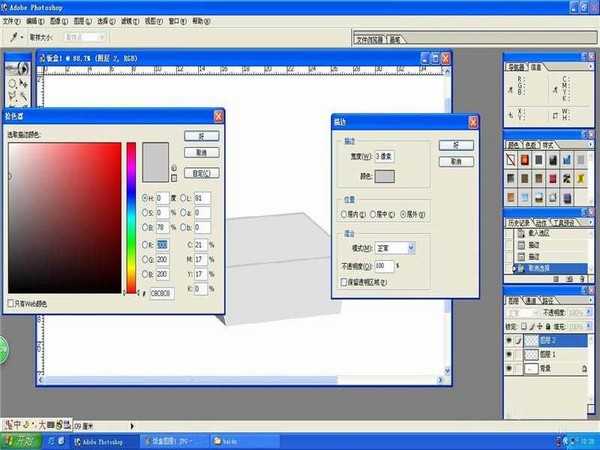
Task: Select the G radio button in color picker
Action: (145, 259)
